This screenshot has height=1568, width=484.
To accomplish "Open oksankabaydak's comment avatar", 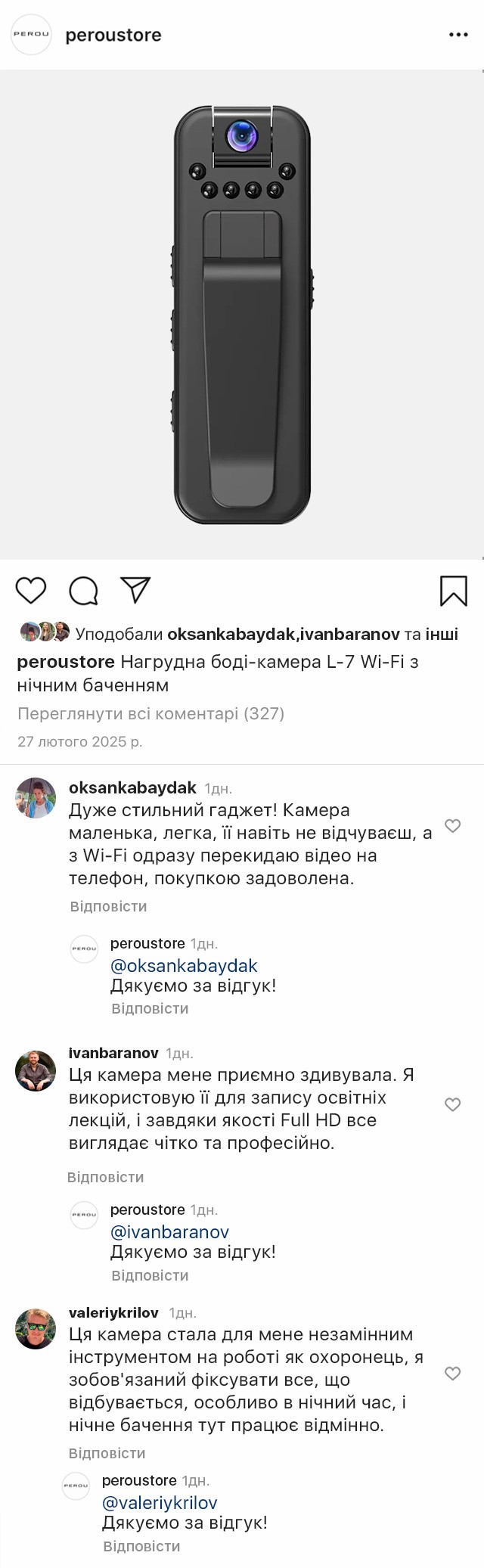I will click(36, 798).
